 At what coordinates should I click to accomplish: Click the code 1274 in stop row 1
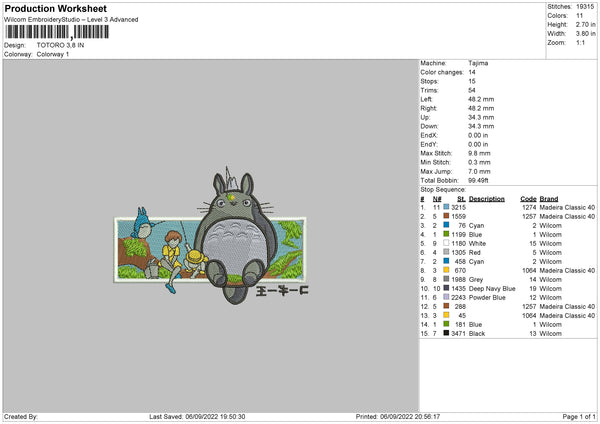pos(529,207)
